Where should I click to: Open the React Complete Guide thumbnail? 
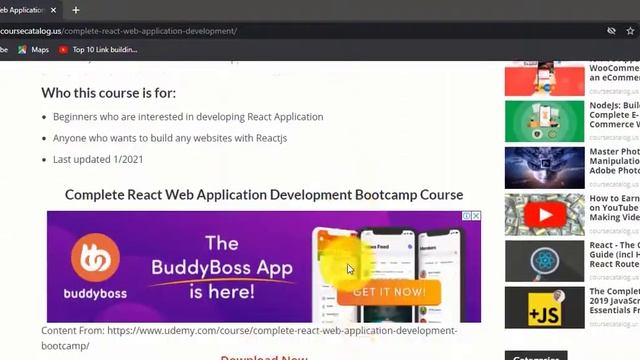click(544, 261)
